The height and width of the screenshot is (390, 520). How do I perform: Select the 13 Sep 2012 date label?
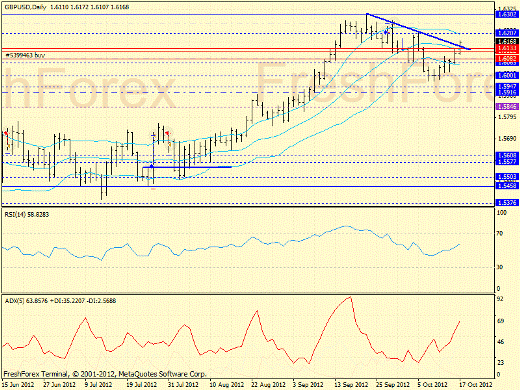click(351, 384)
